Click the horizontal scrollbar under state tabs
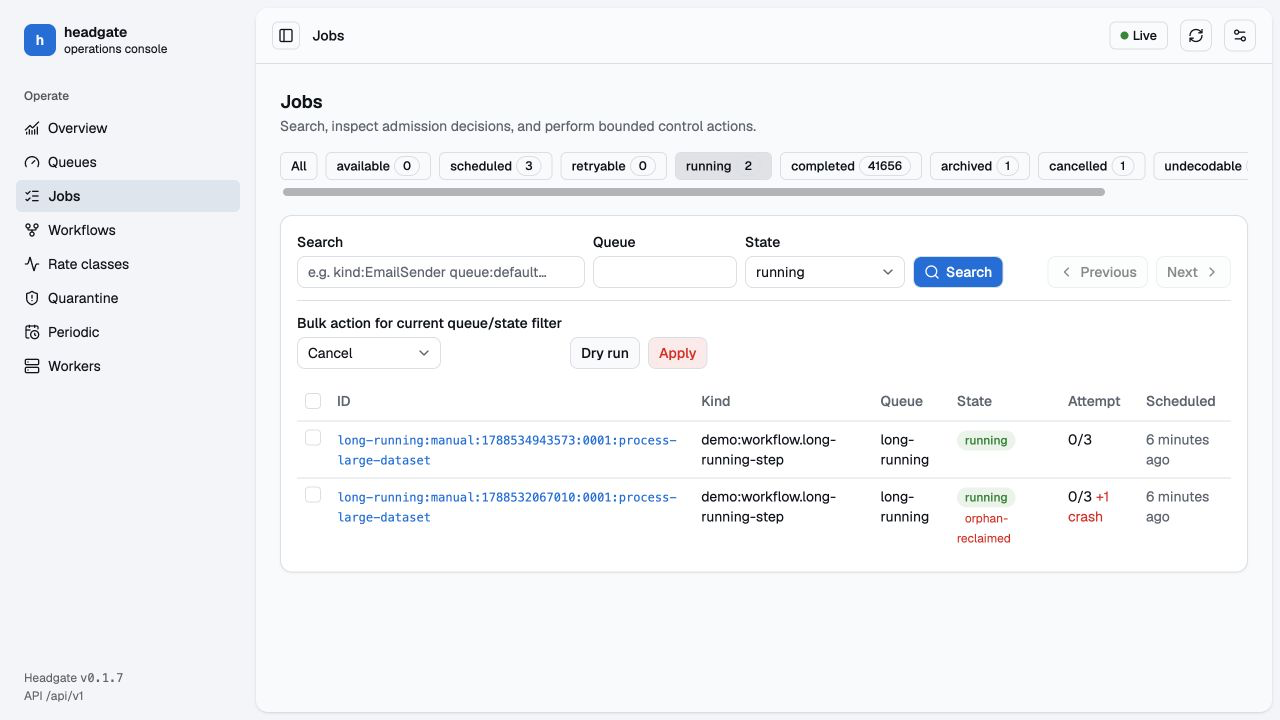1280x720 pixels. coord(694,192)
